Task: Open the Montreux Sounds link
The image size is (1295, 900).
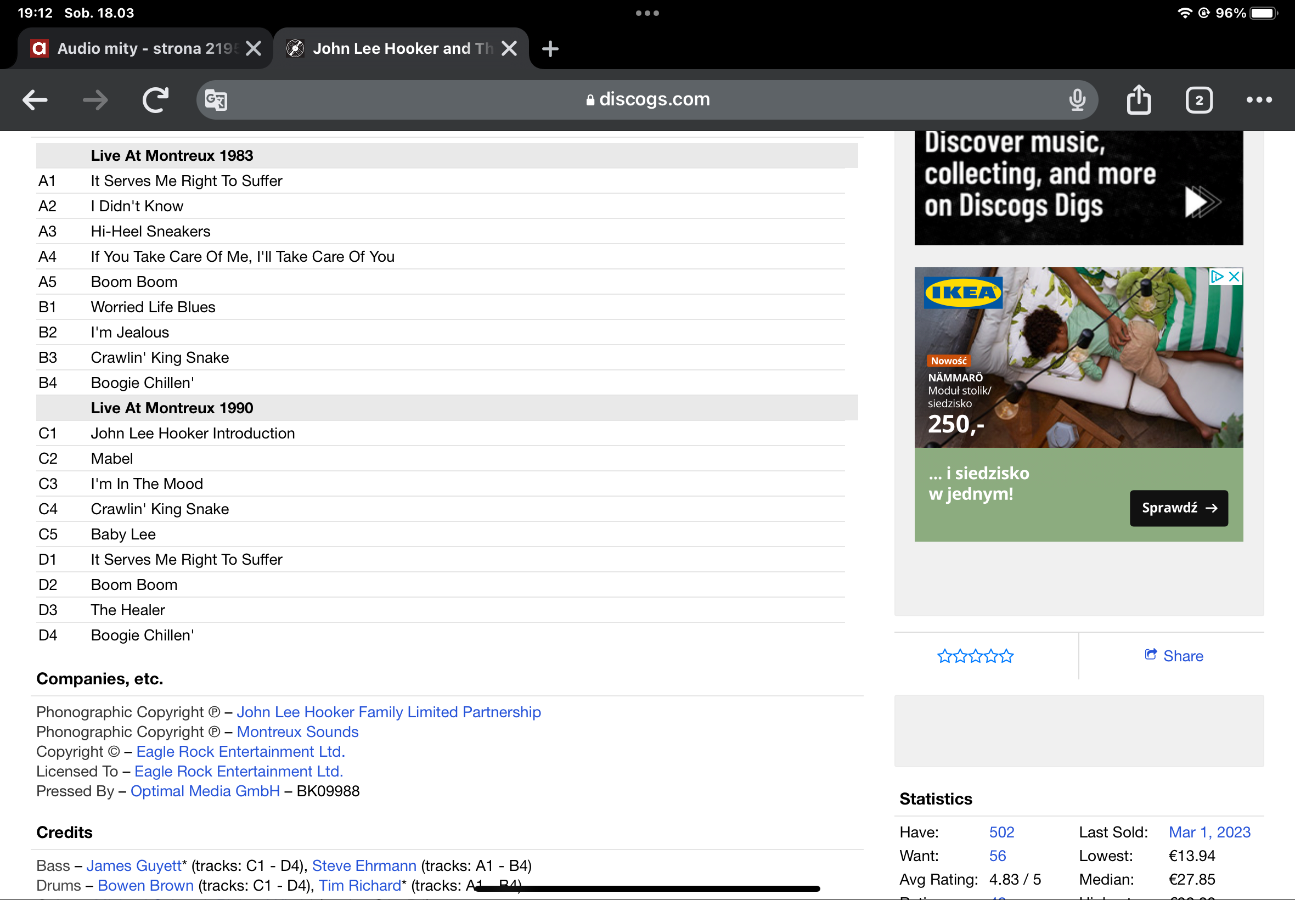Action: pyautogui.click(x=297, y=732)
